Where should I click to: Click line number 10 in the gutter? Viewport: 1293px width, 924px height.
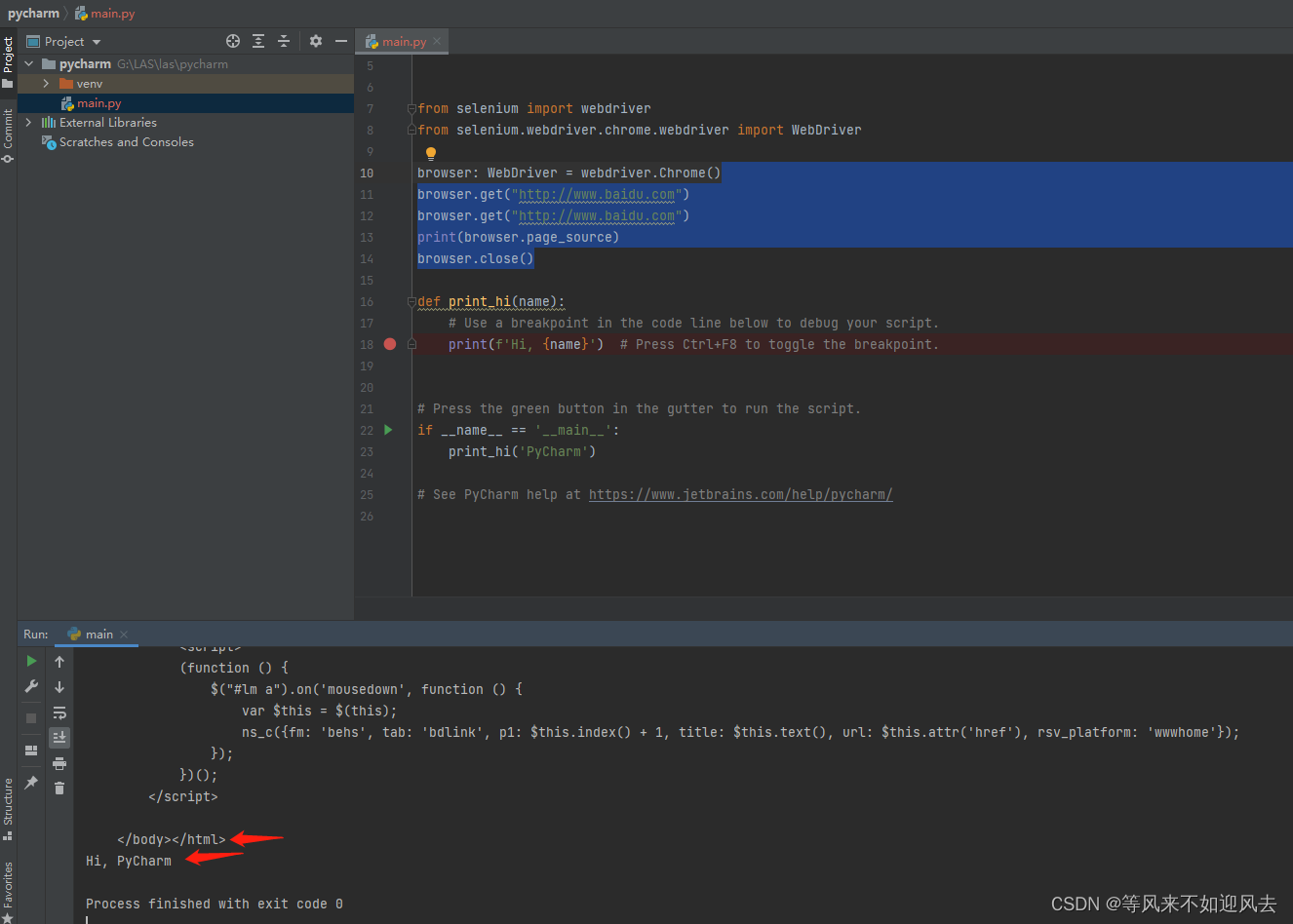point(367,173)
